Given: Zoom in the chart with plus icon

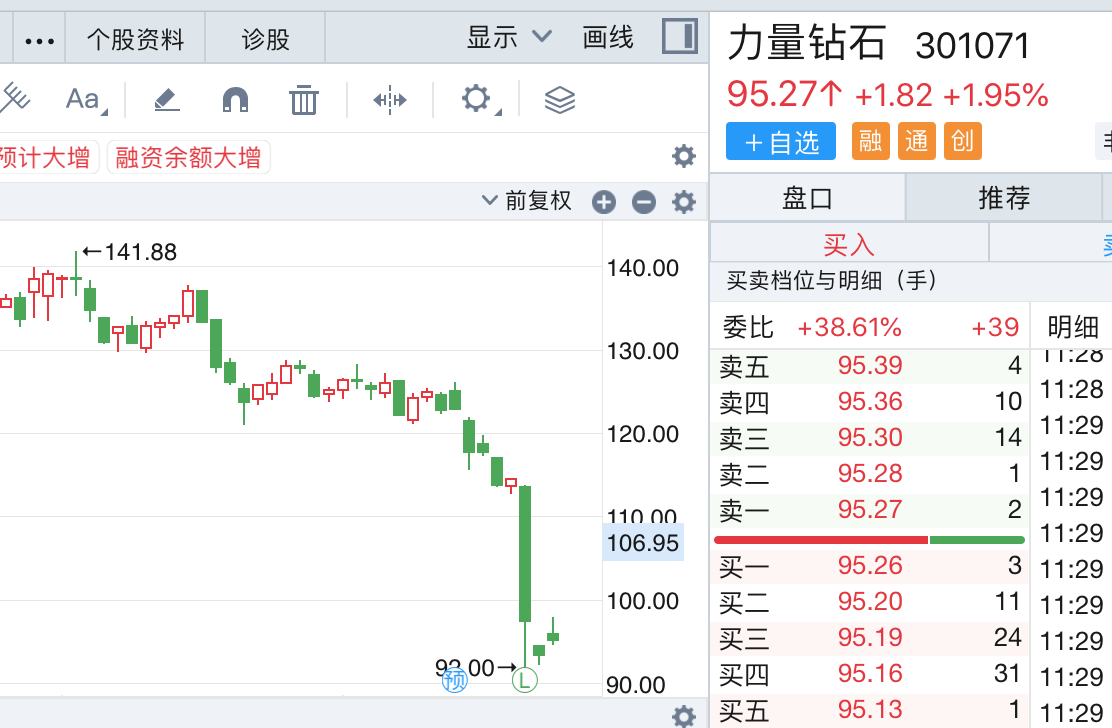Looking at the screenshot, I should pos(604,202).
